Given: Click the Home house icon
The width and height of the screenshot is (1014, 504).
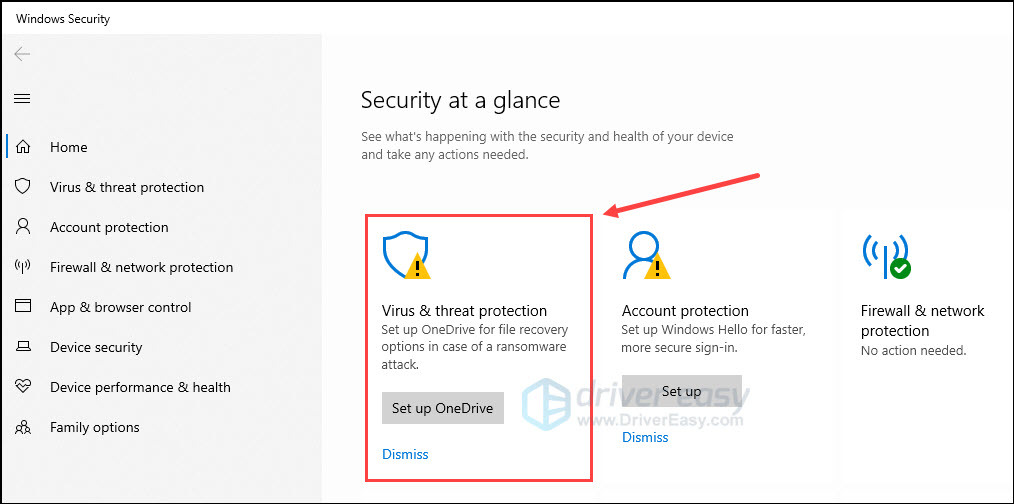Looking at the screenshot, I should (x=23, y=147).
